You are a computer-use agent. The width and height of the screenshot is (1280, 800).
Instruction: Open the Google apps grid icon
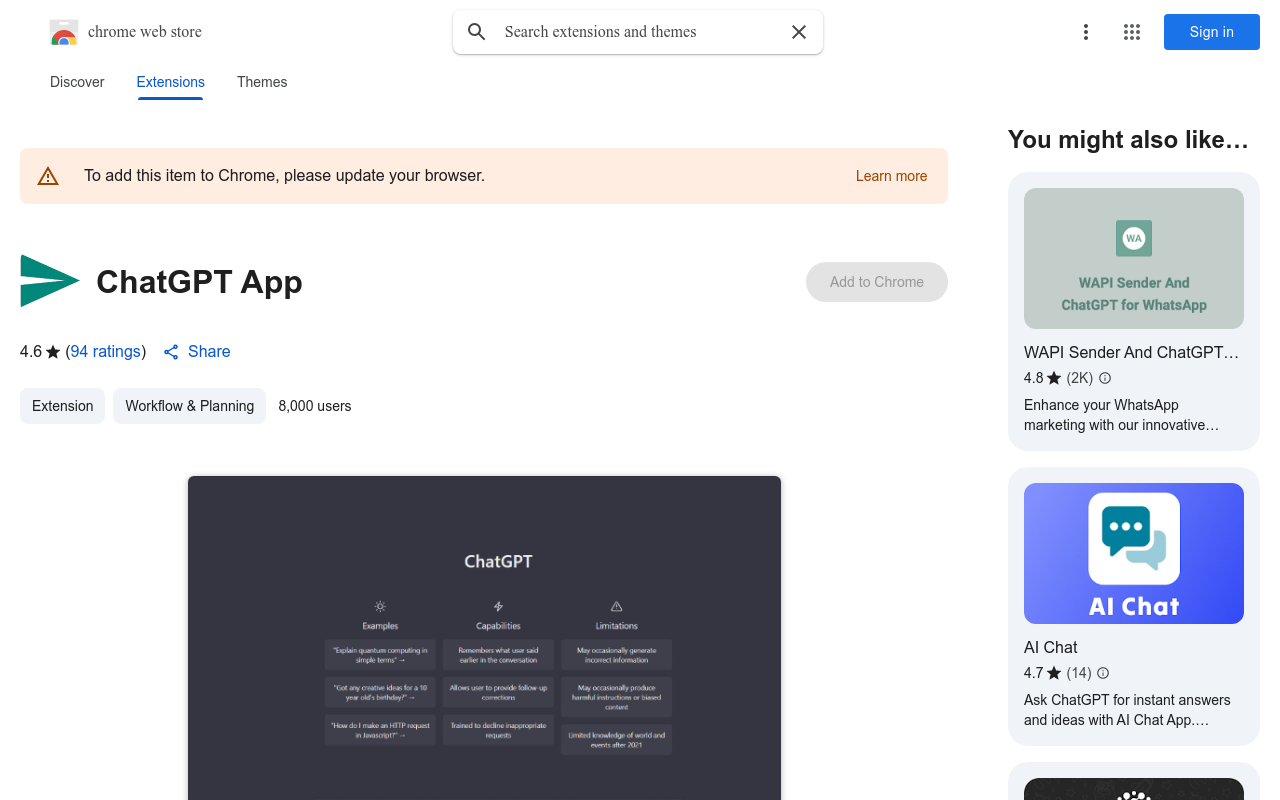(1132, 32)
